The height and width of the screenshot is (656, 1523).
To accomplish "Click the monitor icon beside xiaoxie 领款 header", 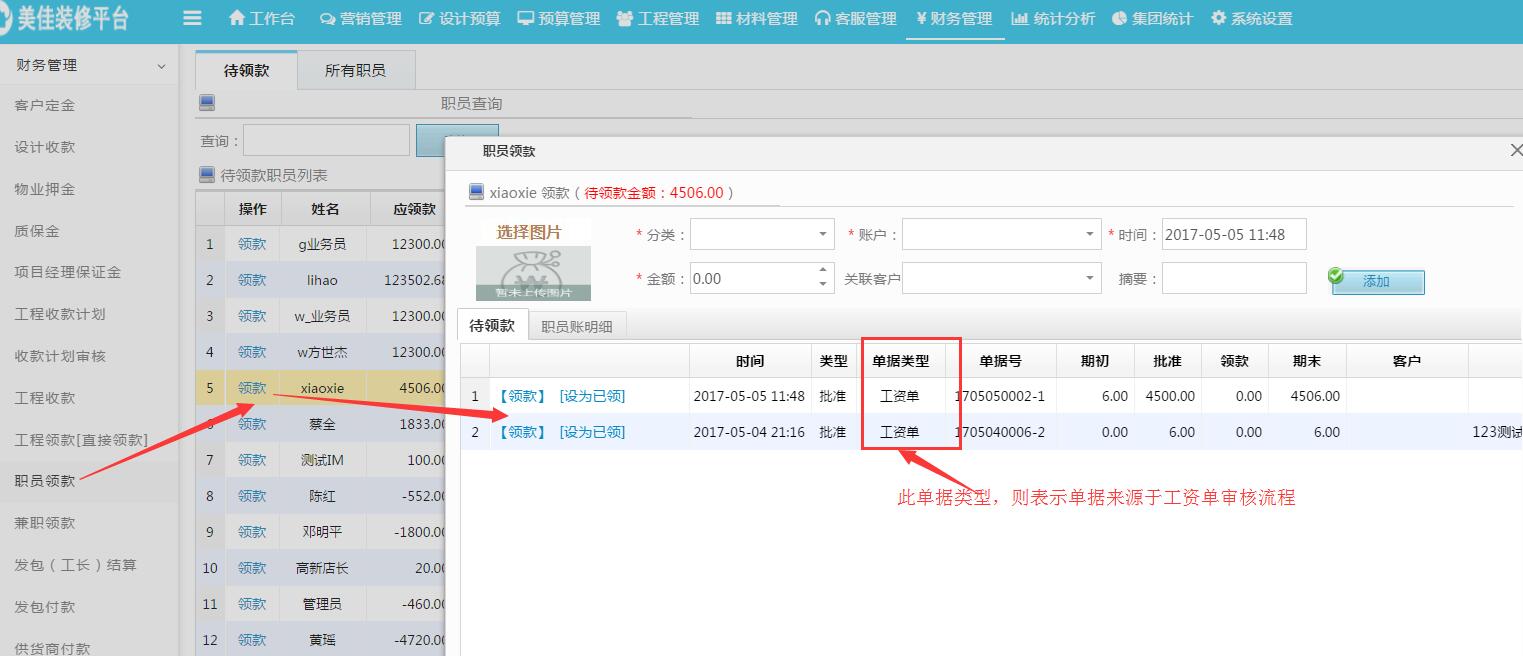I will point(477,192).
